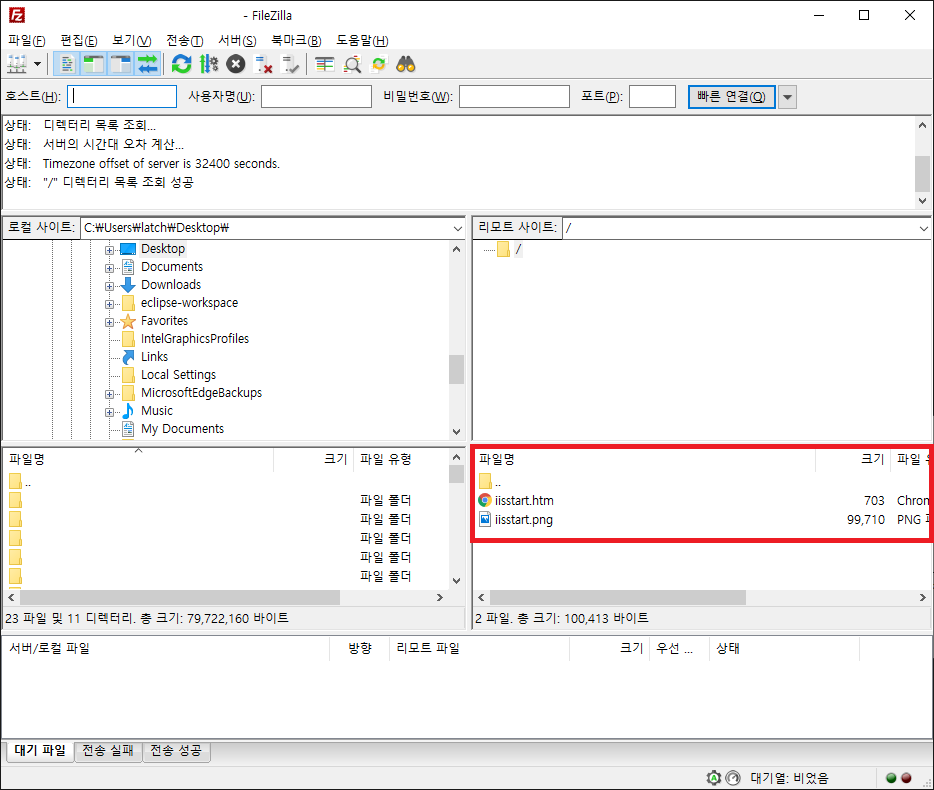Cancel current operation icon
The height and width of the screenshot is (790, 934).
[x=236, y=64]
